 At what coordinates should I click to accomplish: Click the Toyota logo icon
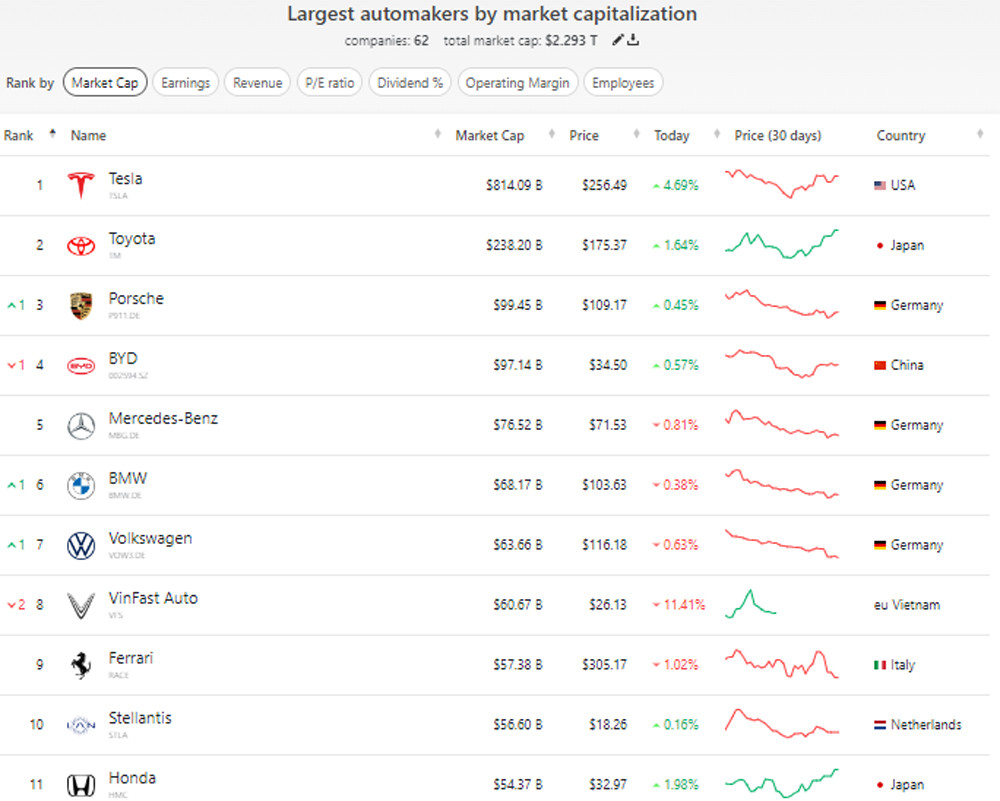pyautogui.click(x=80, y=245)
